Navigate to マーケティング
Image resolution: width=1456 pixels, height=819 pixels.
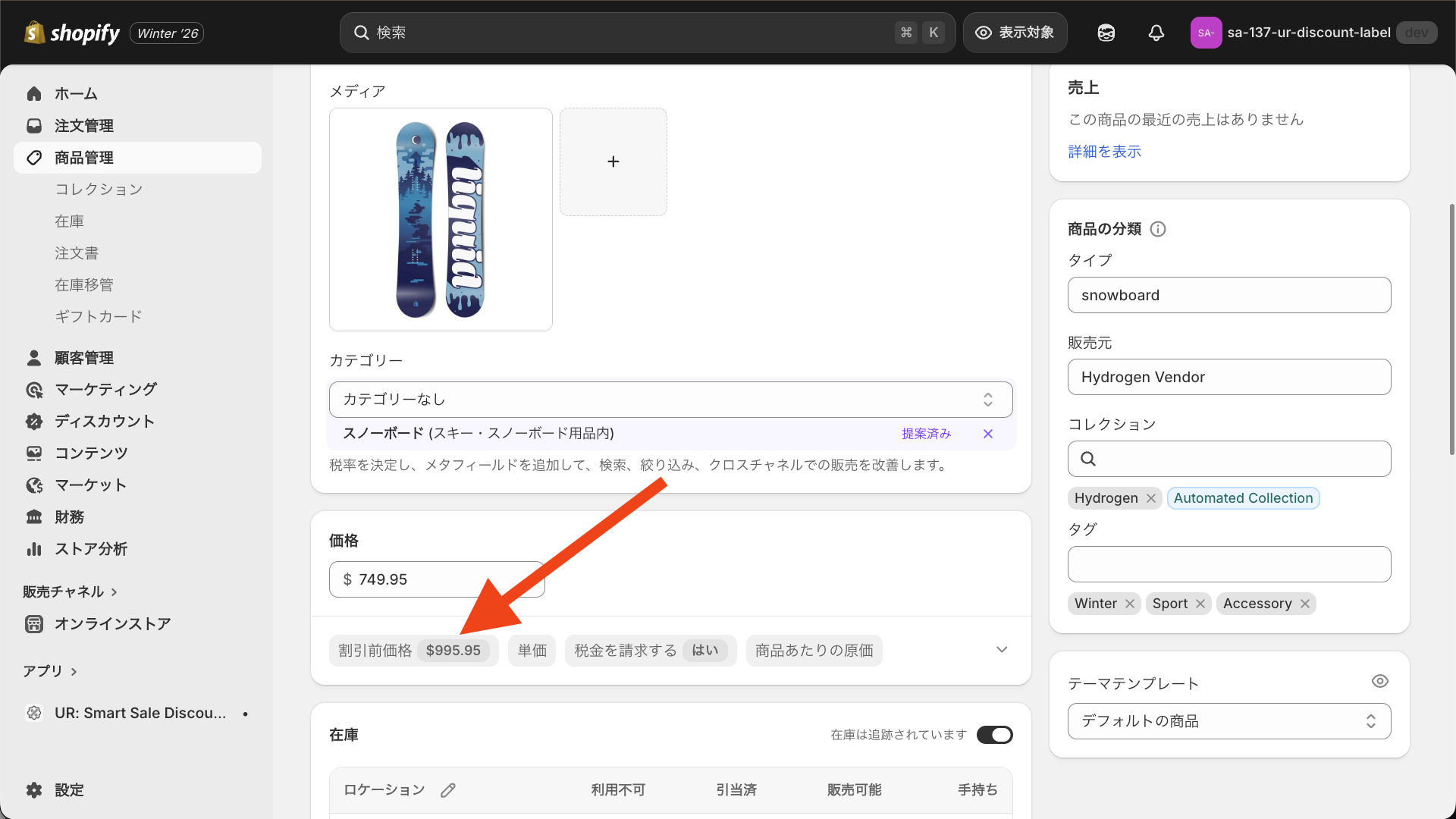pyautogui.click(x=106, y=389)
